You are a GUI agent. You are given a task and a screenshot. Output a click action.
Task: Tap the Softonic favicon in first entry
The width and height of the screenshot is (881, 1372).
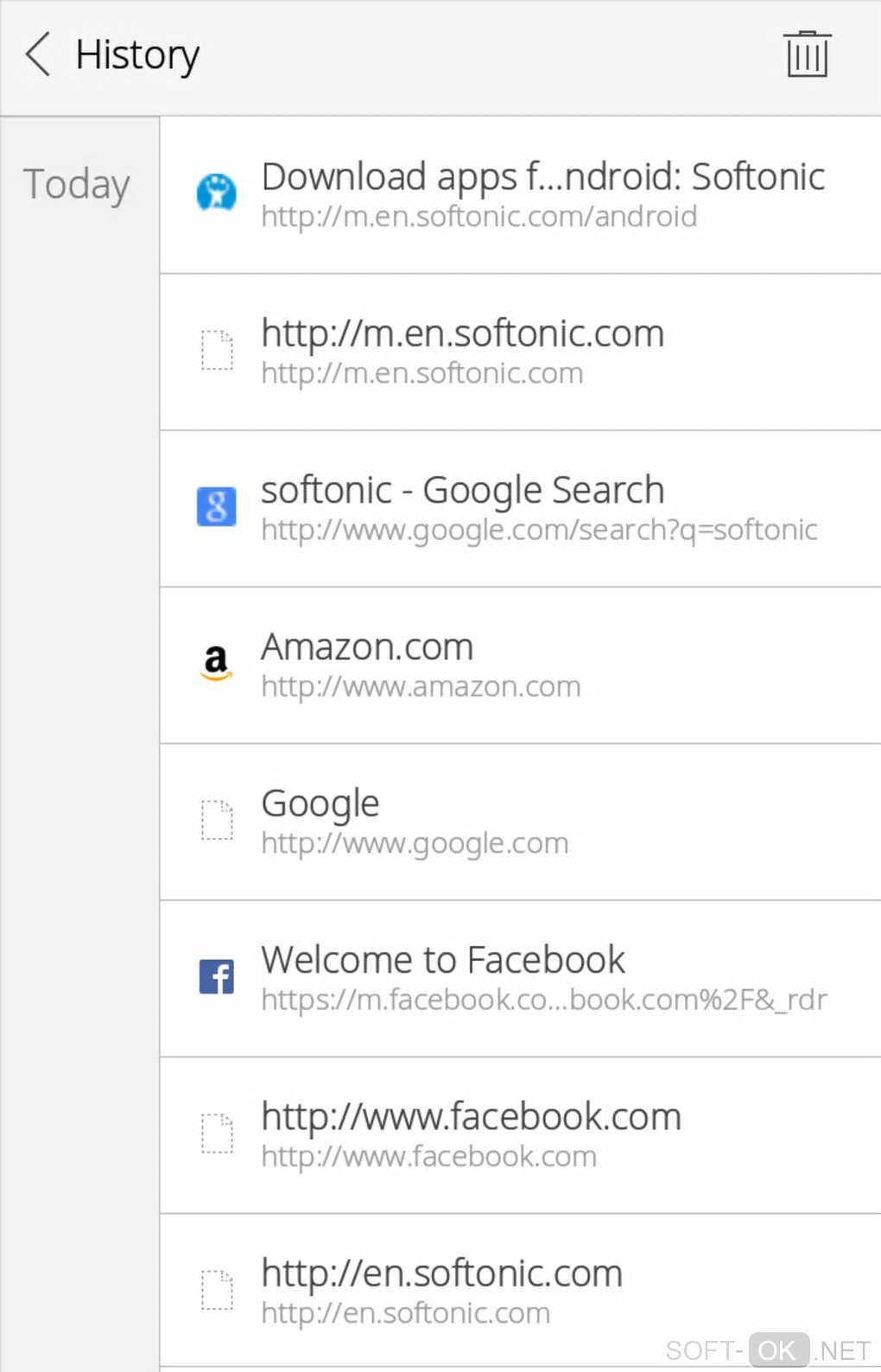click(x=216, y=193)
